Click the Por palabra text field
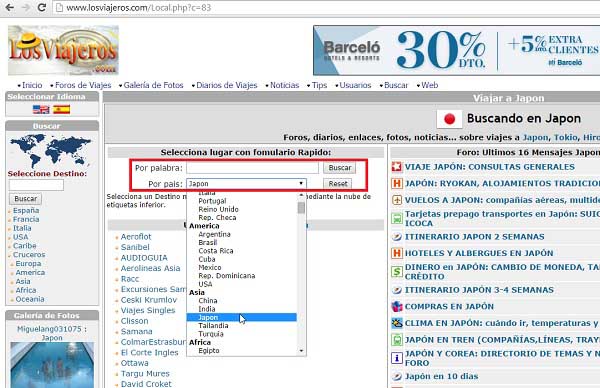600x388 pixels. pyautogui.click(x=253, y=168)
